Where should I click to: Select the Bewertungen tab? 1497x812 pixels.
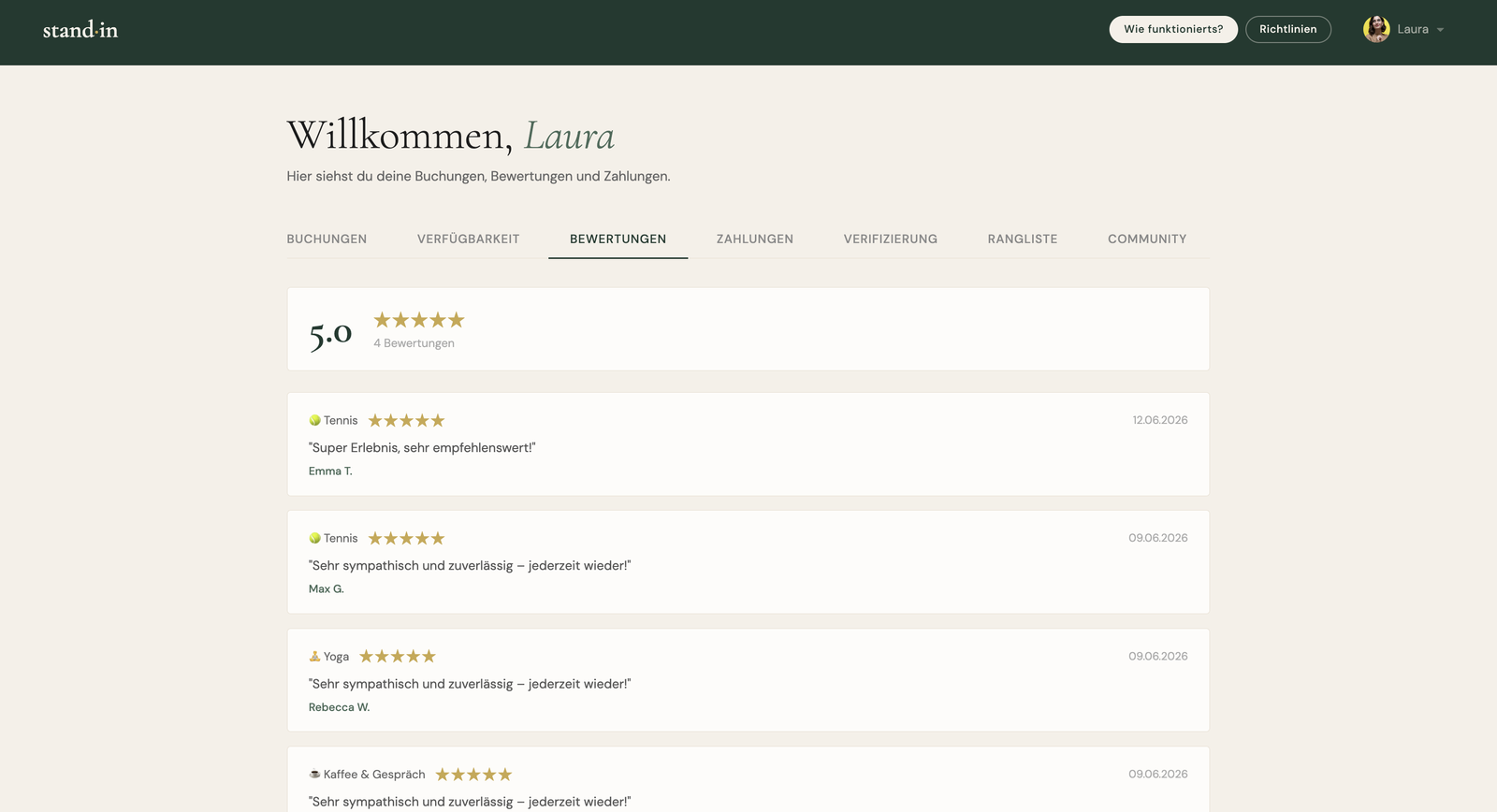[x=618, y=239]
